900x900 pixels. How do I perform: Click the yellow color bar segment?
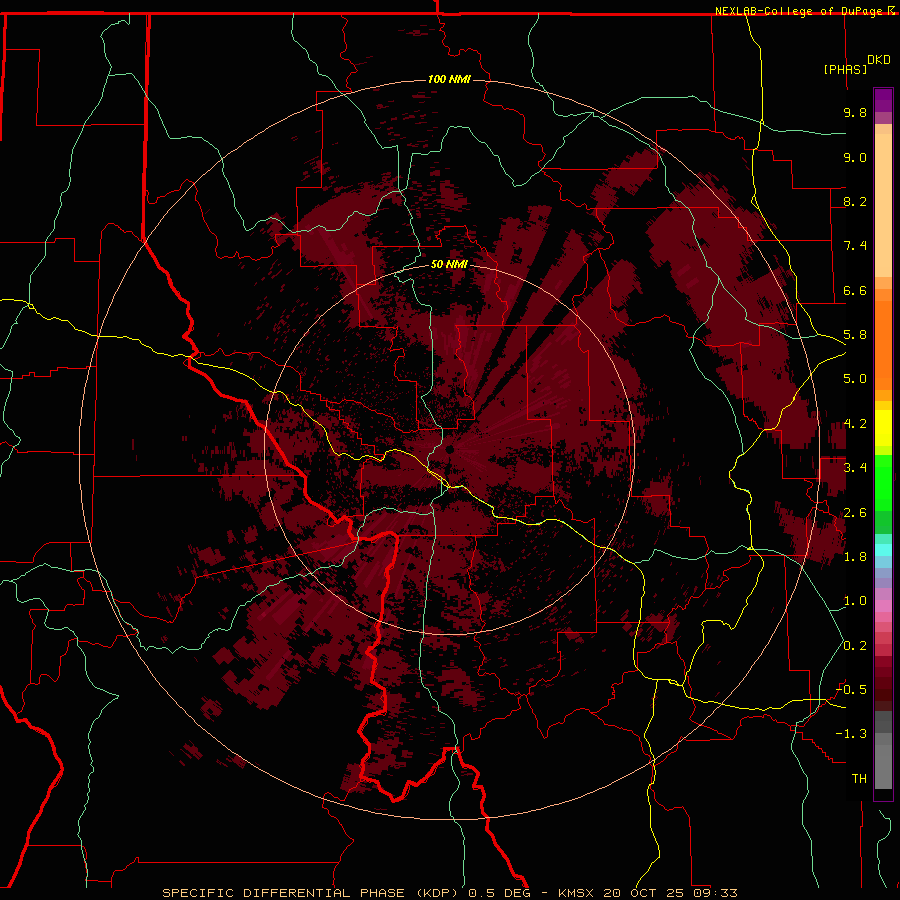pos(883,428)
